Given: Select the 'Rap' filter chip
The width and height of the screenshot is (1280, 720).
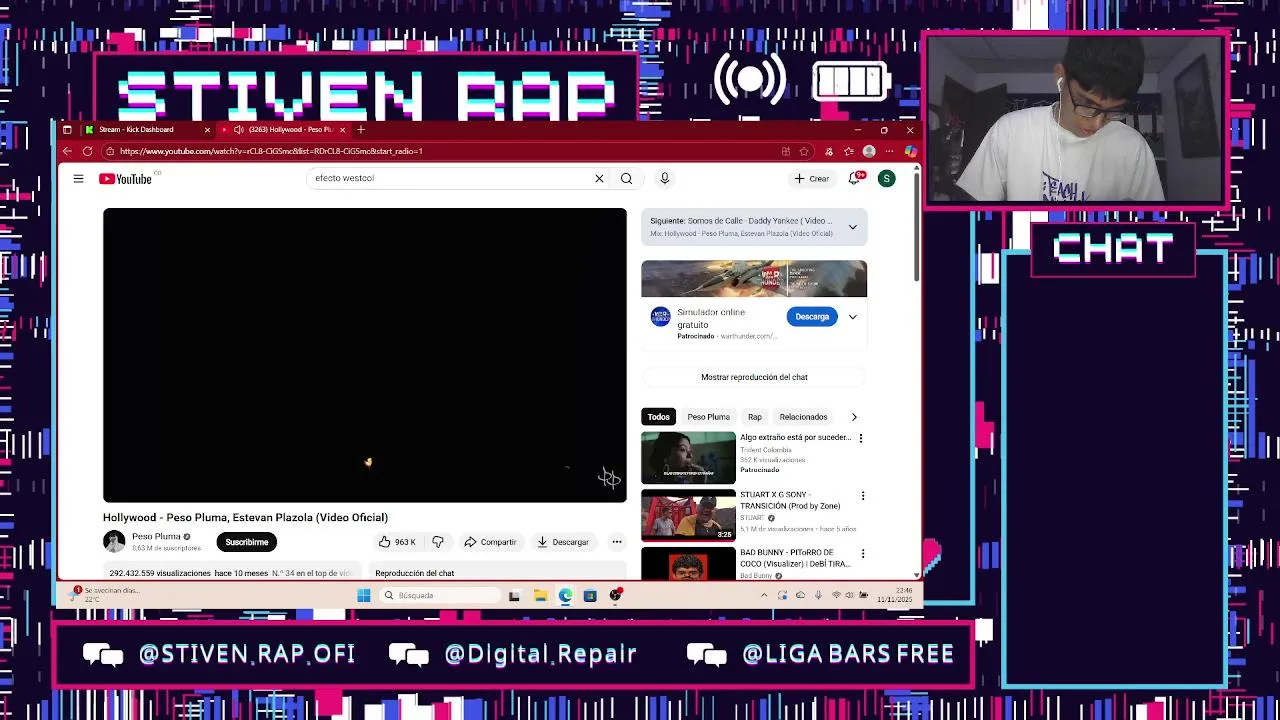Looking at the screenshot, I should pos(755,417).
